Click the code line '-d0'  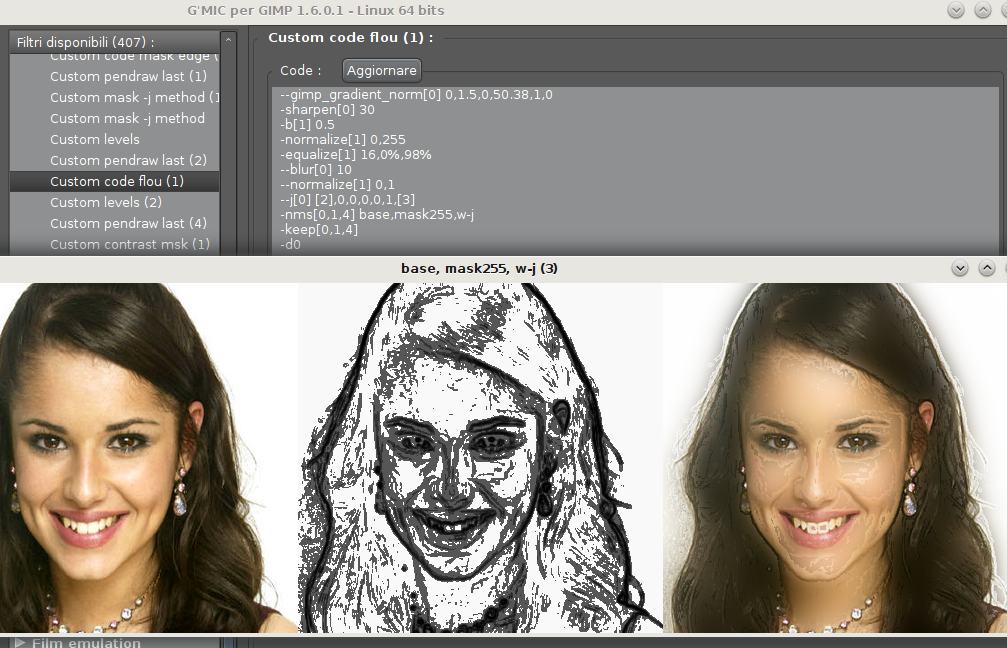[x=290, y=244]
